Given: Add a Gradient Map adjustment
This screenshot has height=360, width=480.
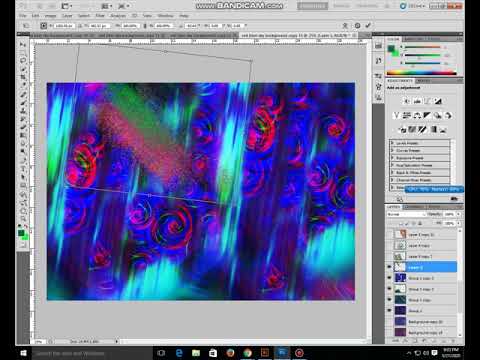Looking at the screenshot, I should tap(433, 129).
